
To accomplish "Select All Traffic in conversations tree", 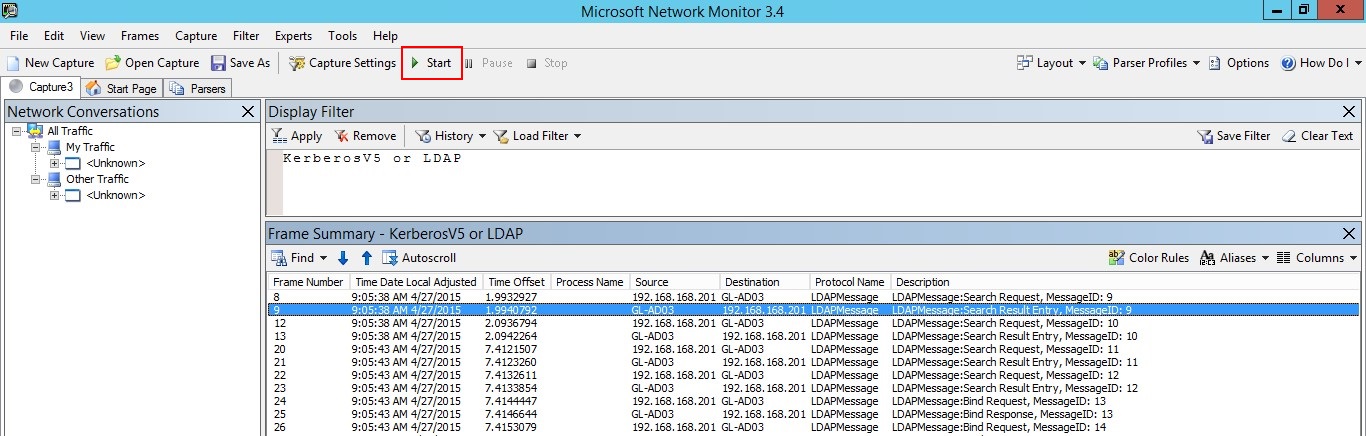I will coord(70,131).
